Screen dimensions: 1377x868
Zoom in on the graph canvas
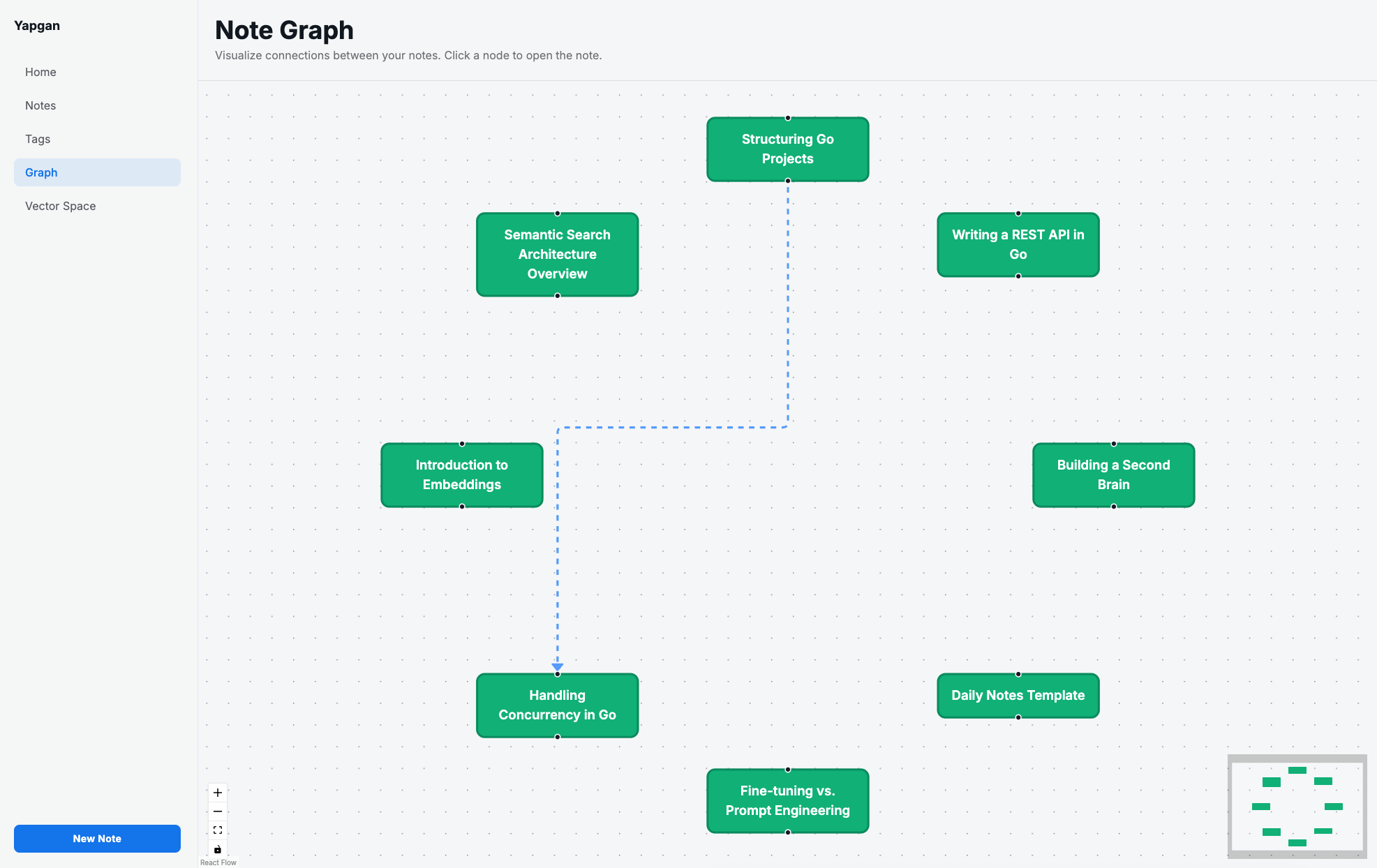click(x=218, y=793)
